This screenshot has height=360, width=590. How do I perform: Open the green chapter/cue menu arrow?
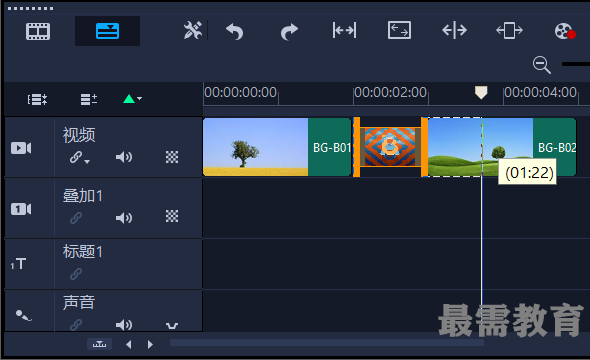coord(132,99)
